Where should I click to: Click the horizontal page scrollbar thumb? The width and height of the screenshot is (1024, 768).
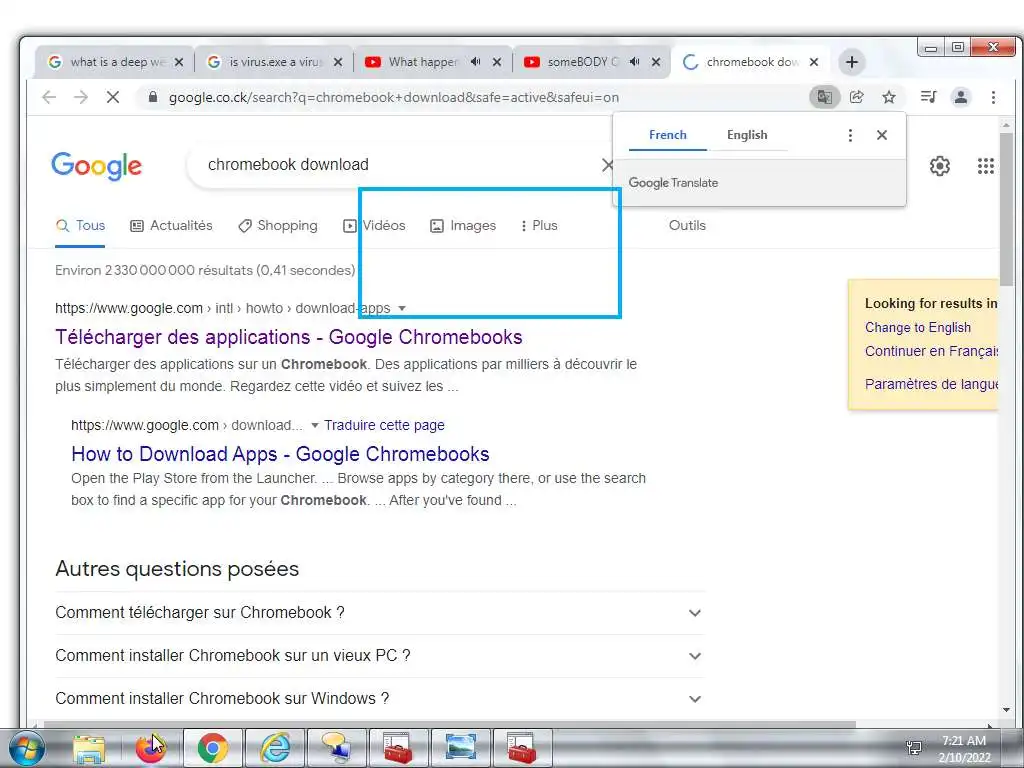(x=450, y=725)
